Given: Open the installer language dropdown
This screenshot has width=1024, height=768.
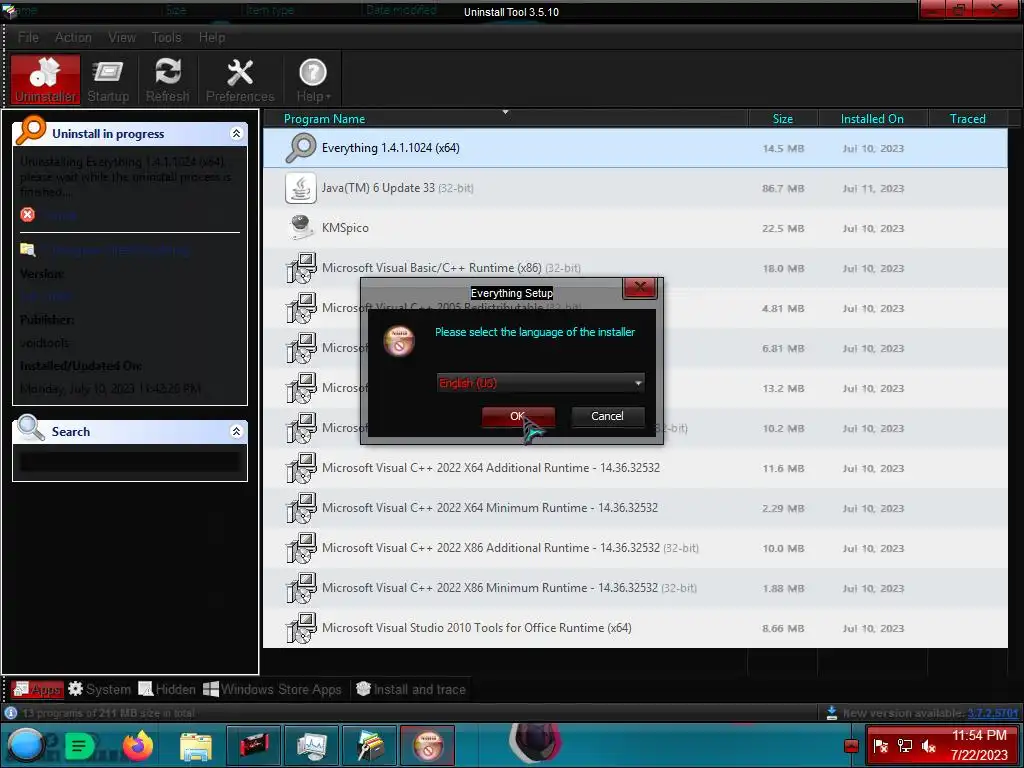Looking at the screenshot, I should click(540, 383).
